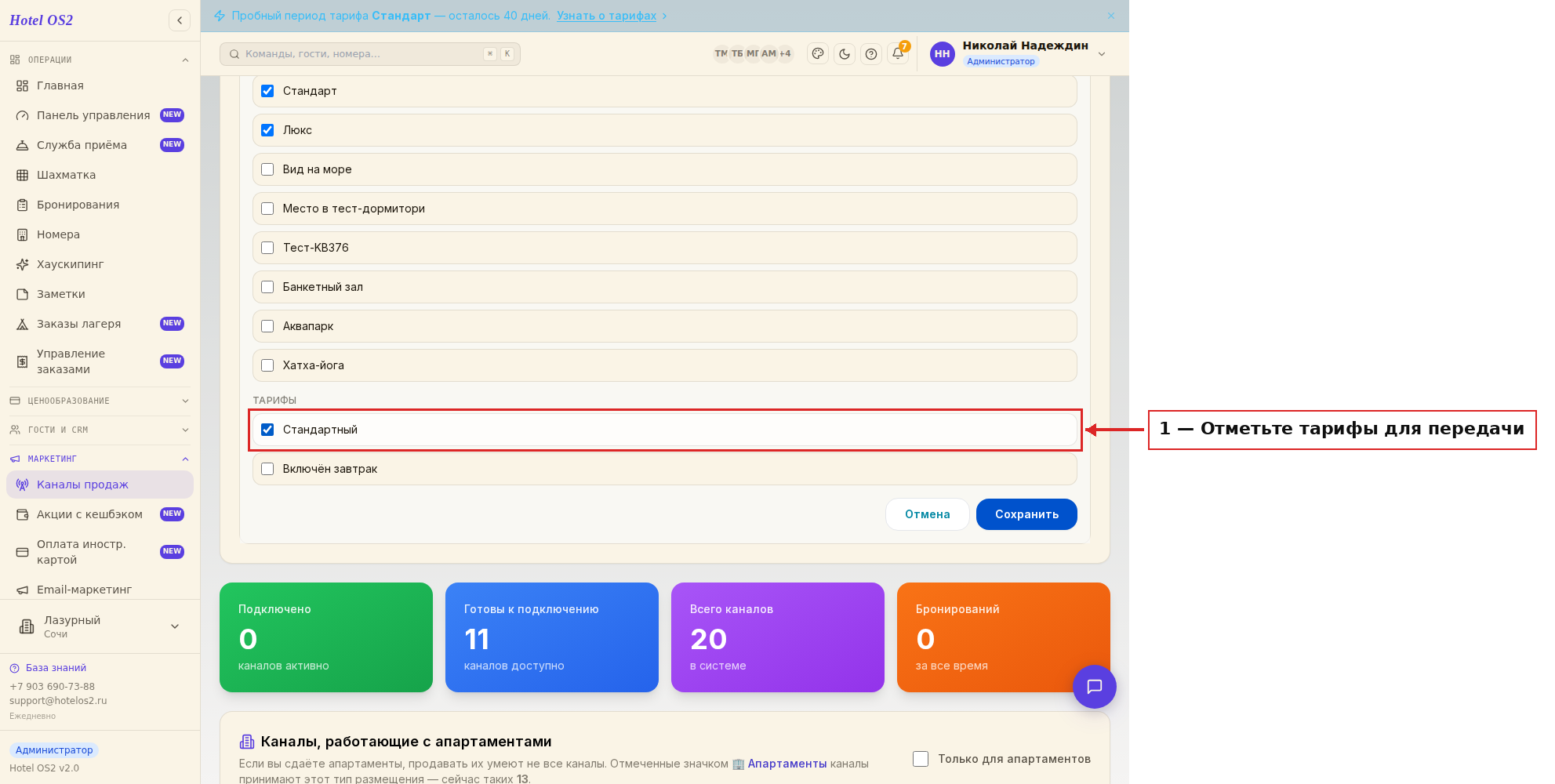
Task: Toggle dark mode moon icon
Action: [x=845, y=54]
